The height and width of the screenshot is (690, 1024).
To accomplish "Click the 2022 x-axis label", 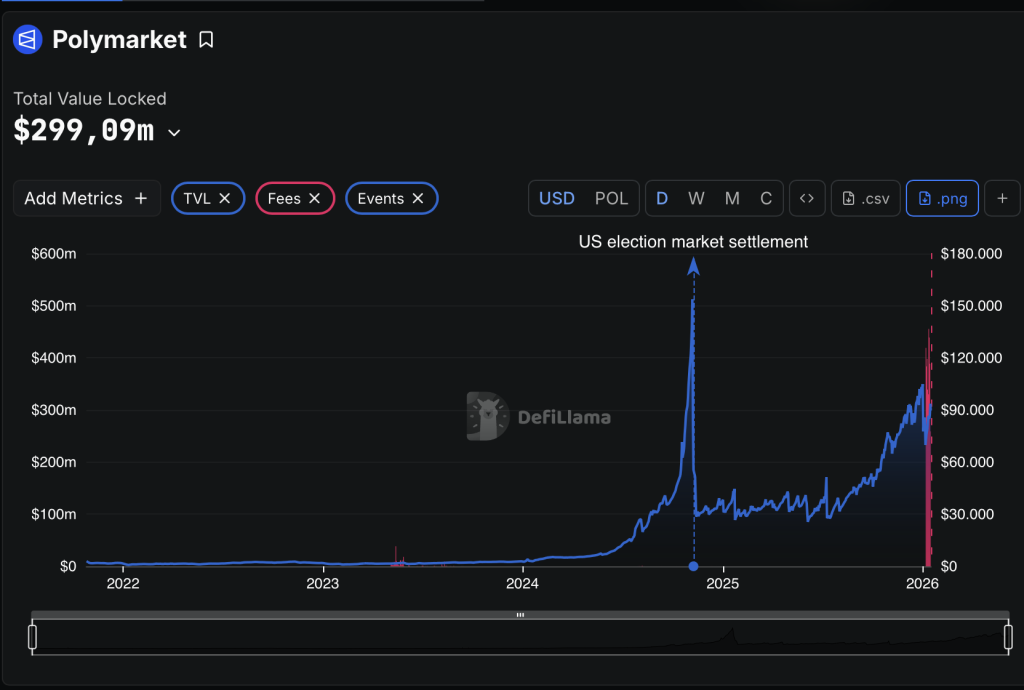I will (x=123, y=584).
